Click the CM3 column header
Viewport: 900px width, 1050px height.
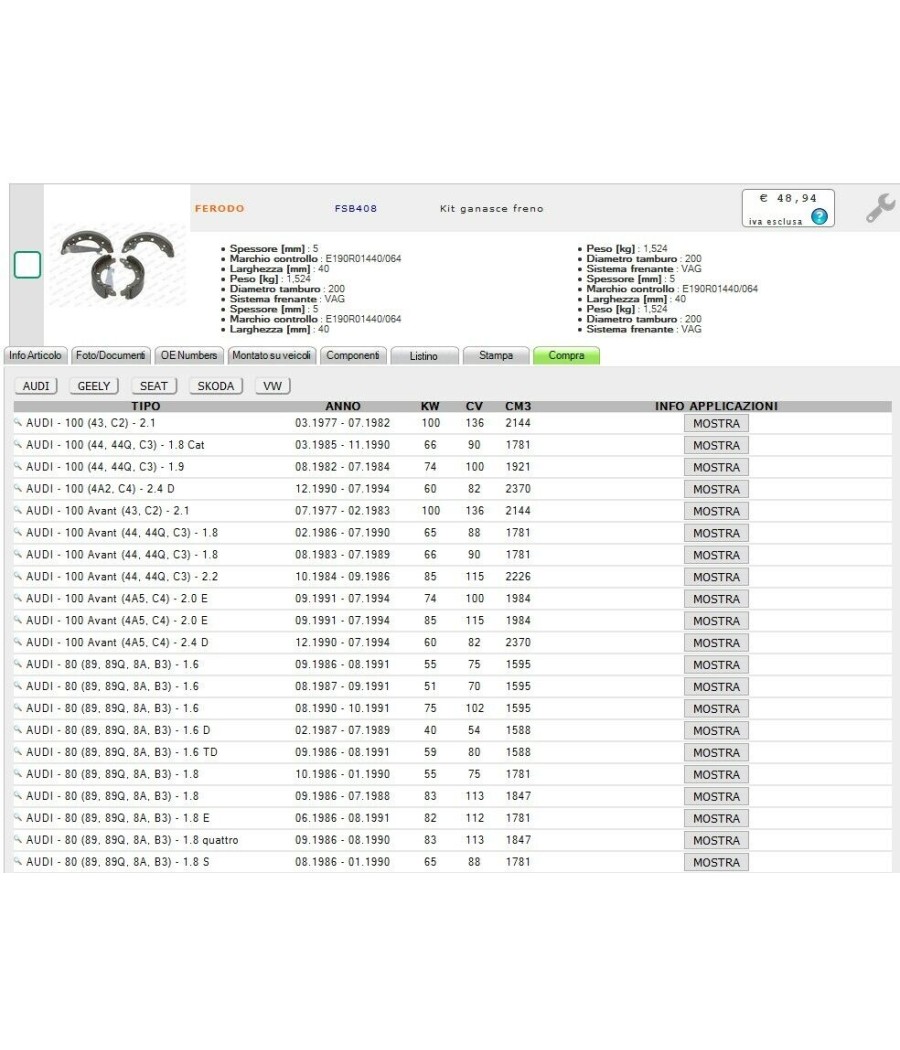pos(518,406)
